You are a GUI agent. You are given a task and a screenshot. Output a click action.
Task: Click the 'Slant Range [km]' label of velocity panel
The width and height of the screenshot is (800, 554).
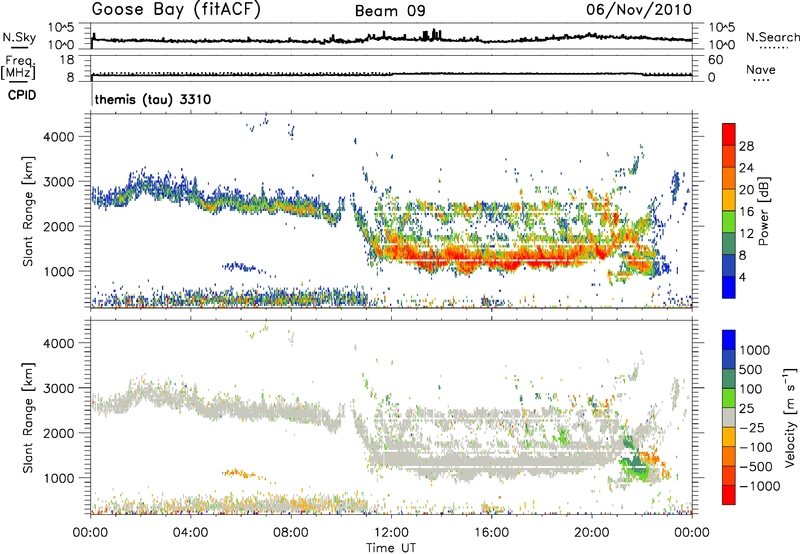(28, 417)
